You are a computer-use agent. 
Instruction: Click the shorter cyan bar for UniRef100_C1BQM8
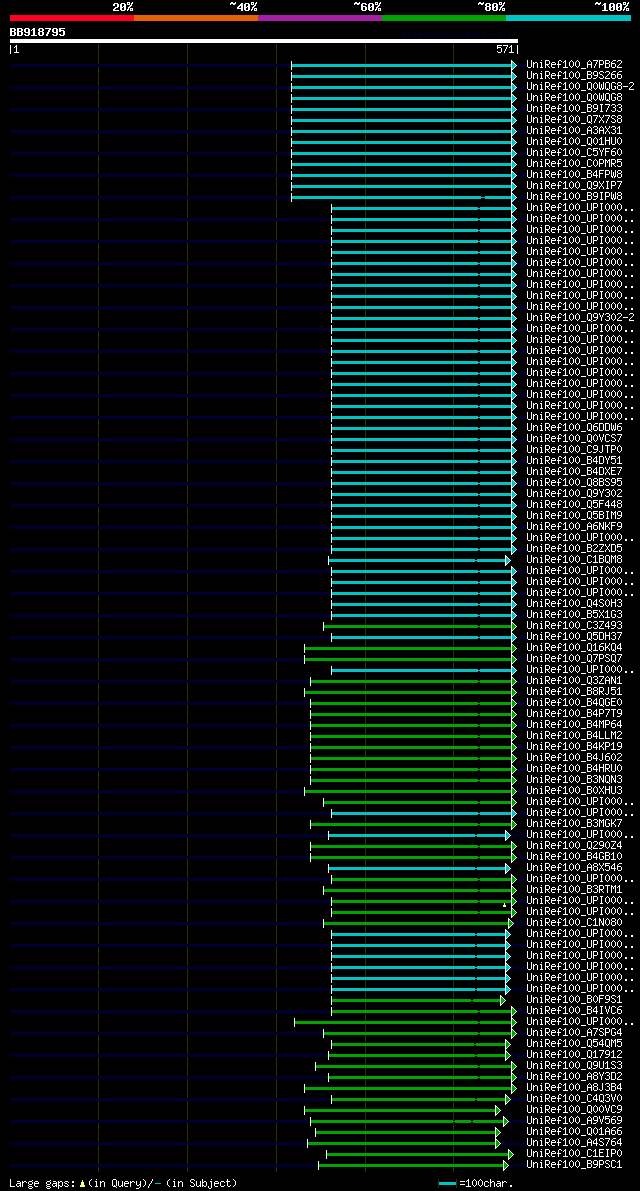(x=419, y=560)
